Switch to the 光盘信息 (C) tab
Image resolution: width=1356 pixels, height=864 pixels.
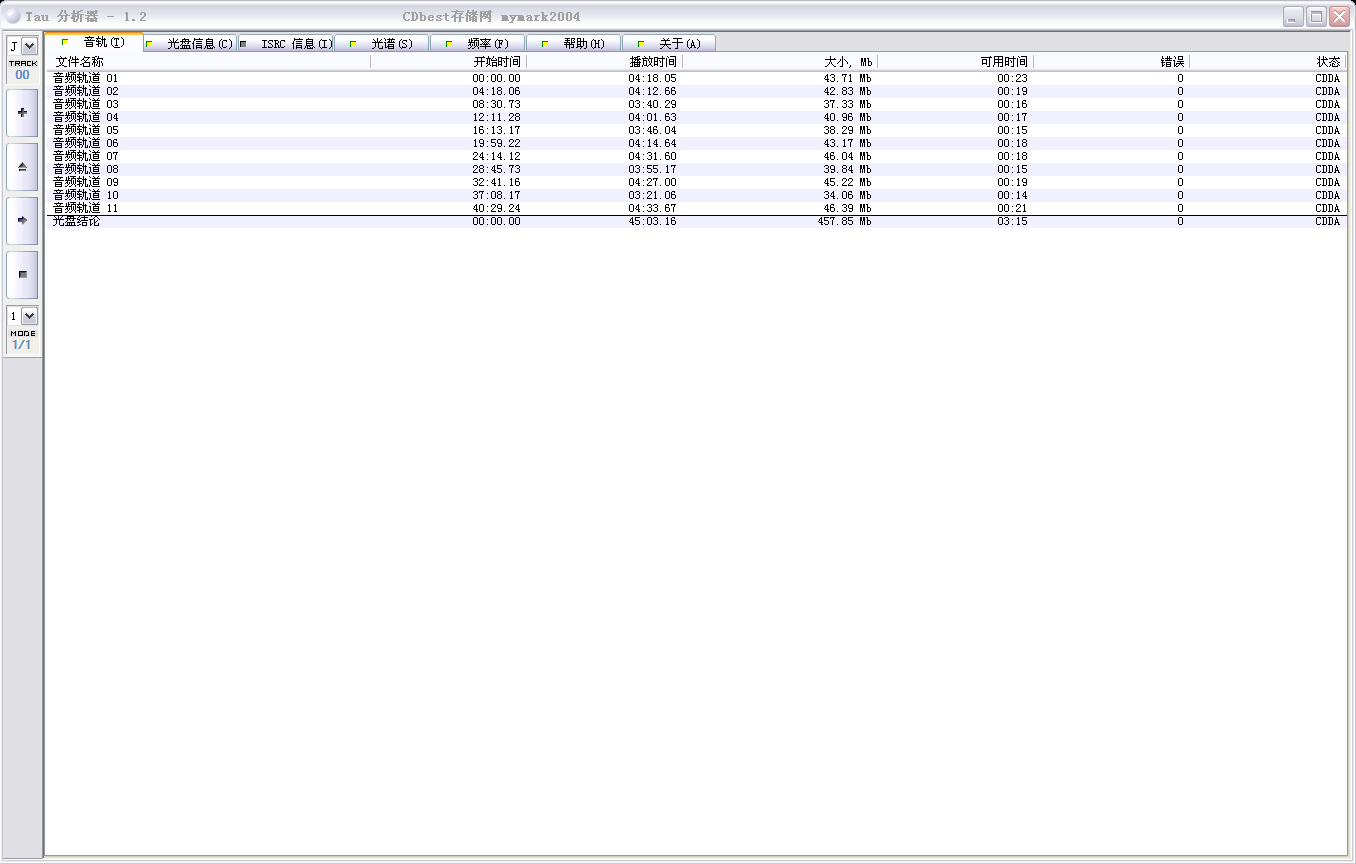coord(190,43)
